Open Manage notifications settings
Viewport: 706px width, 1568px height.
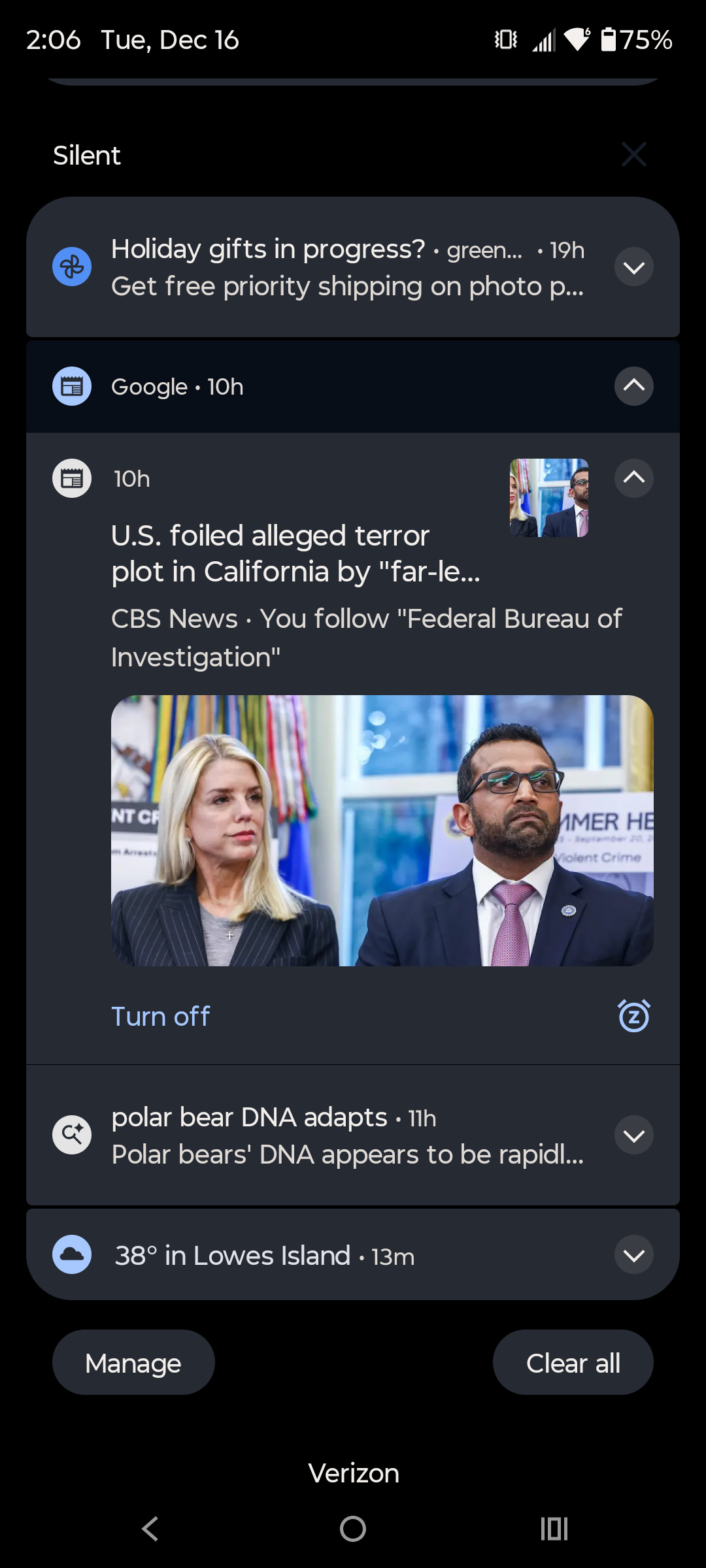click(133, 1363)
